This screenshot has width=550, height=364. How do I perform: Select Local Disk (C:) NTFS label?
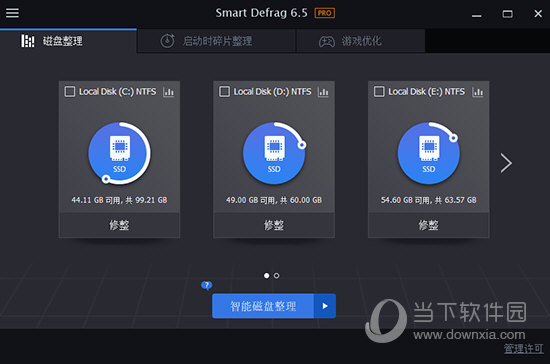tap(118, 92)
